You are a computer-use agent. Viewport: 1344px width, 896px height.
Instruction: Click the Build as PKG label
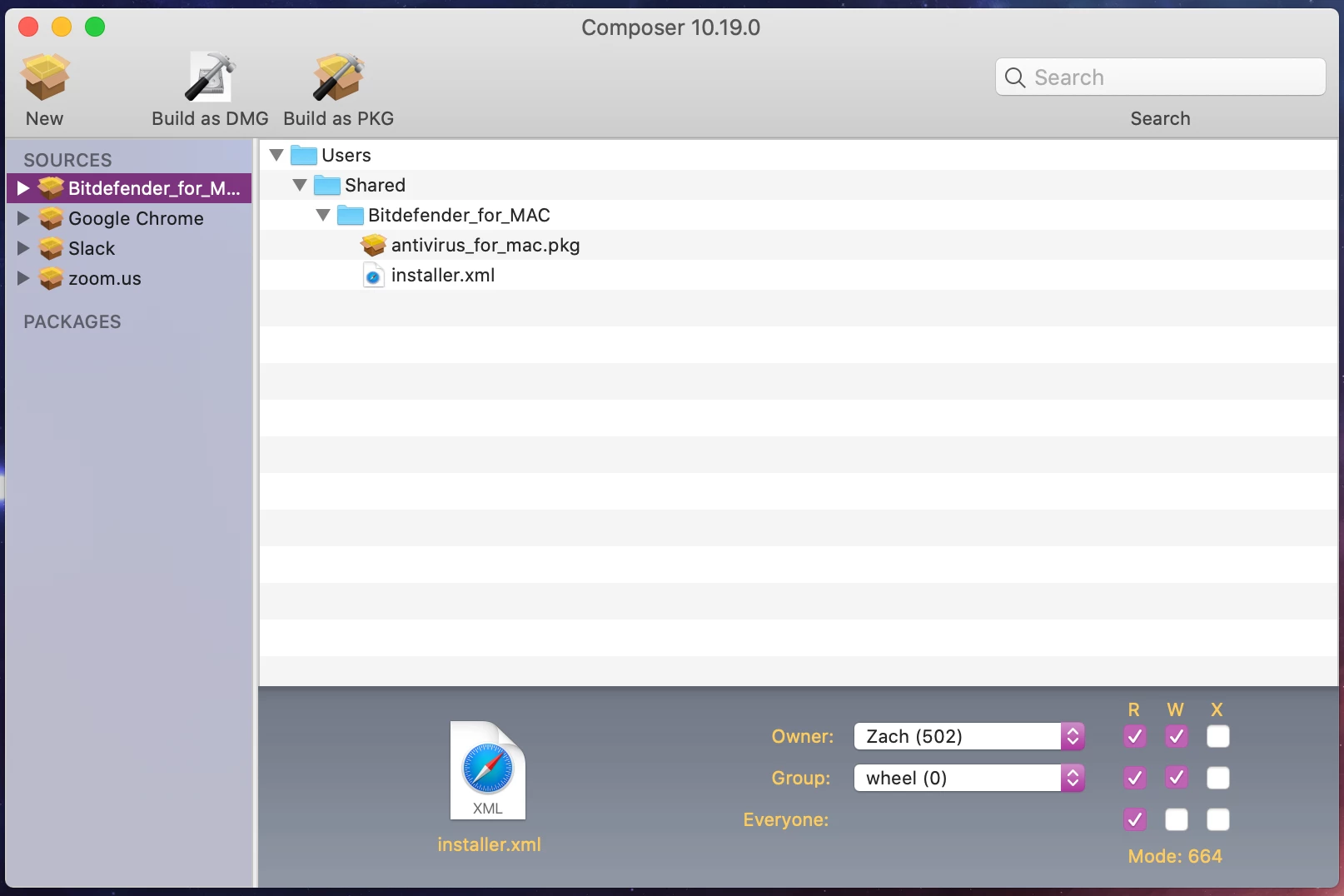(x=338, y=118)
